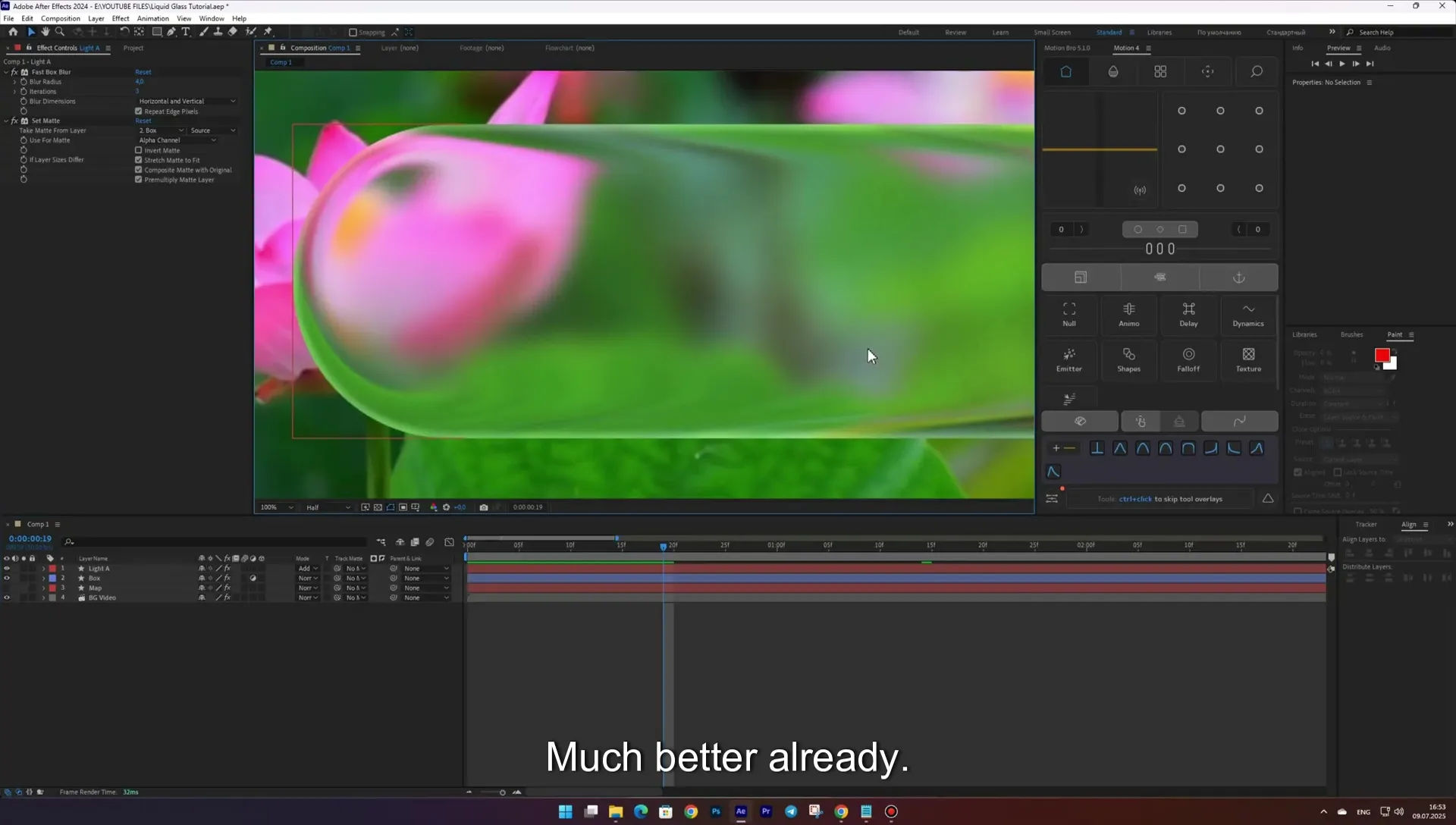The height and width of the screenshot is (825, 1456).
Task: Collapse the Fast Box Blur effect
Action: pyautogui.click(x=6, y=72)
